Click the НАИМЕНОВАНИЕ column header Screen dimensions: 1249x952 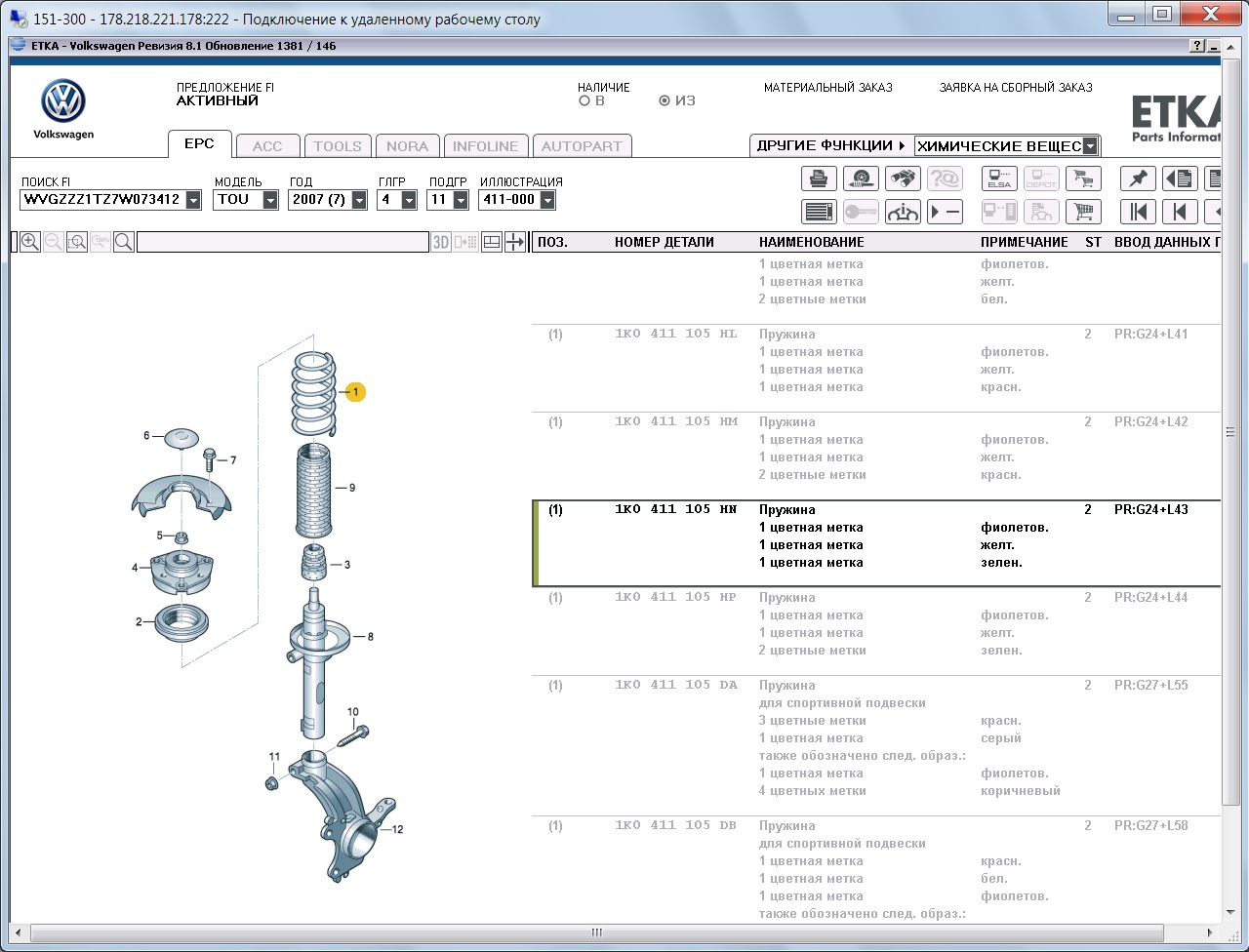point(812,242)
